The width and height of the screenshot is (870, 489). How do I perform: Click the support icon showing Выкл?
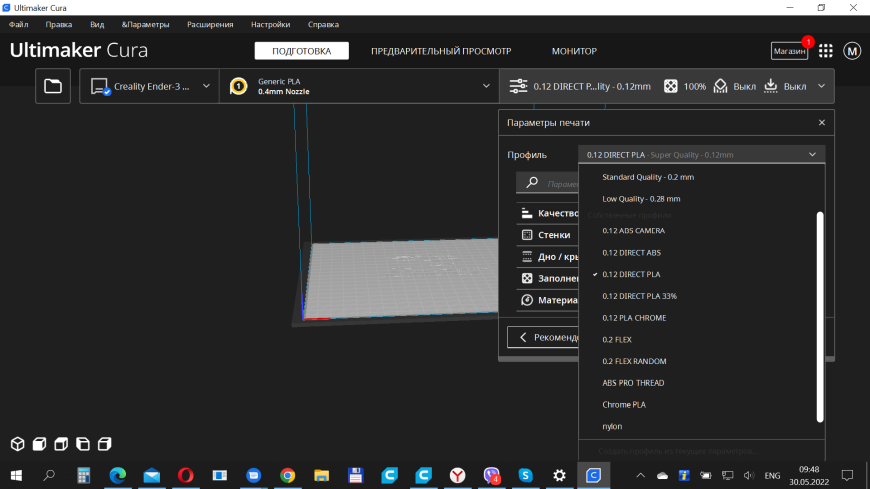[x=720, y=87]
